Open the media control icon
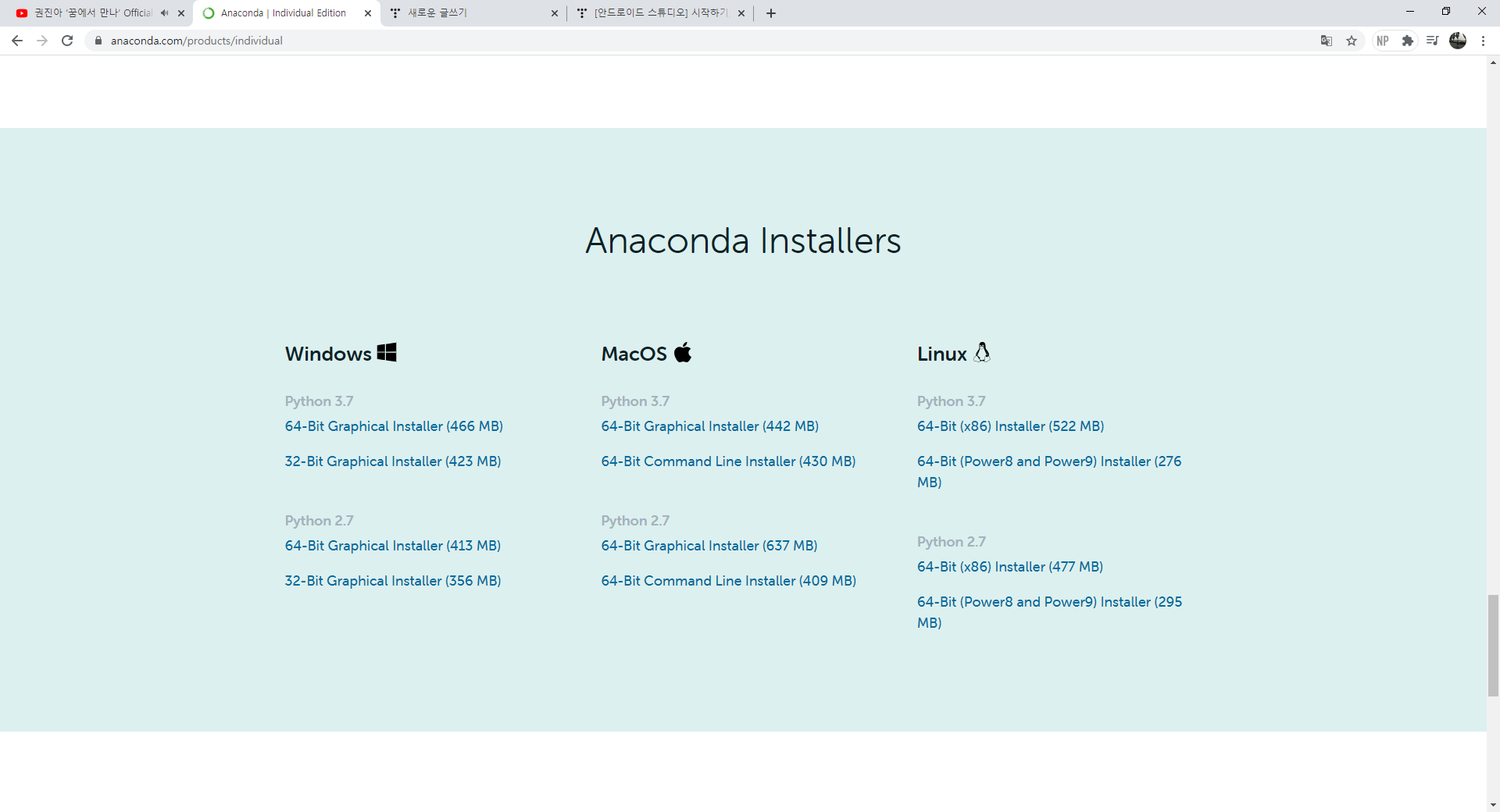The image size is (1500, 812). (1432, 41)
